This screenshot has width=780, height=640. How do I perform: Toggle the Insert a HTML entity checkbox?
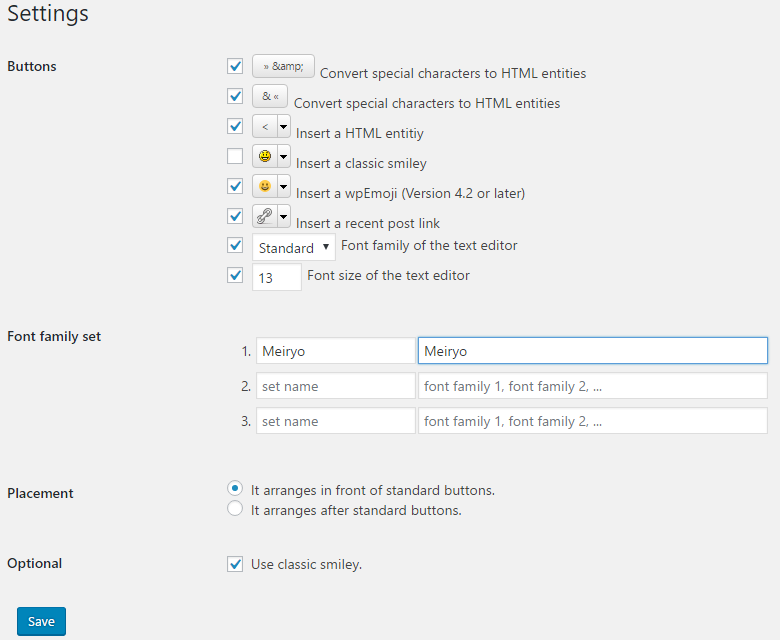(x=235, y=126)
